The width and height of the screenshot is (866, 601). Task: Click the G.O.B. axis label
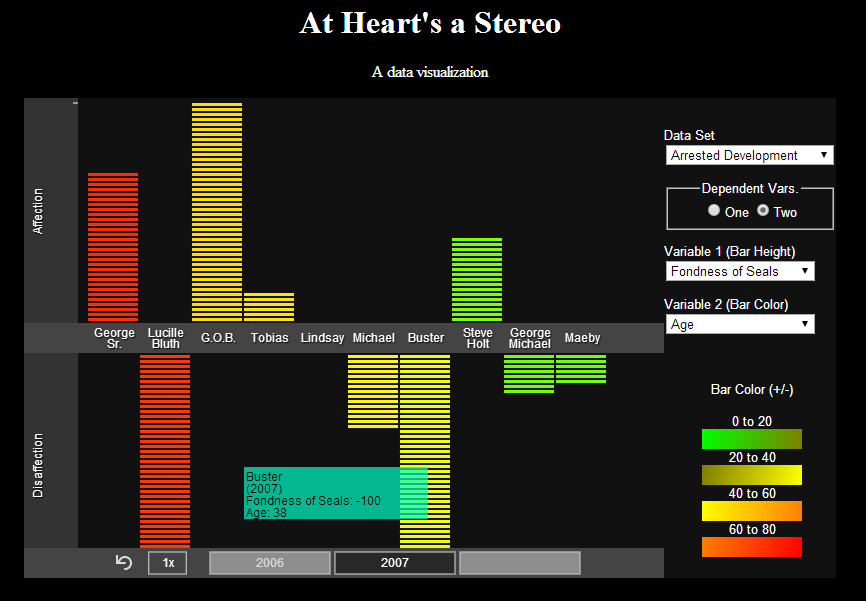[218, 338]
